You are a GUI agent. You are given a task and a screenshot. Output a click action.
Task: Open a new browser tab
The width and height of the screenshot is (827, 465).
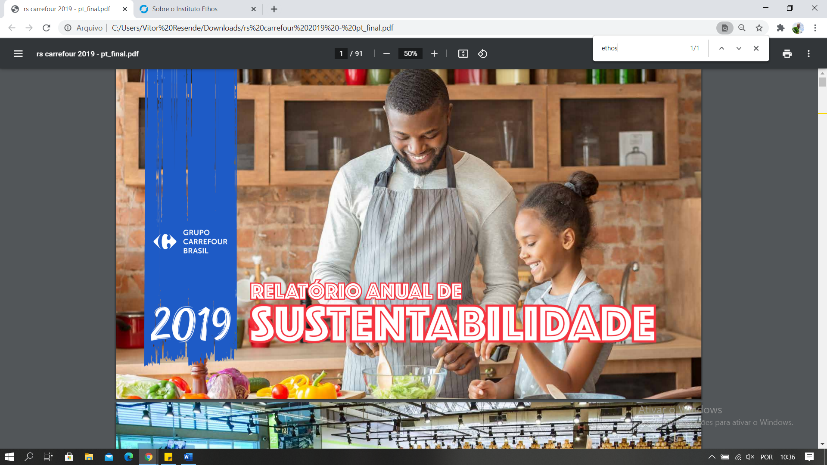(274, 8)
